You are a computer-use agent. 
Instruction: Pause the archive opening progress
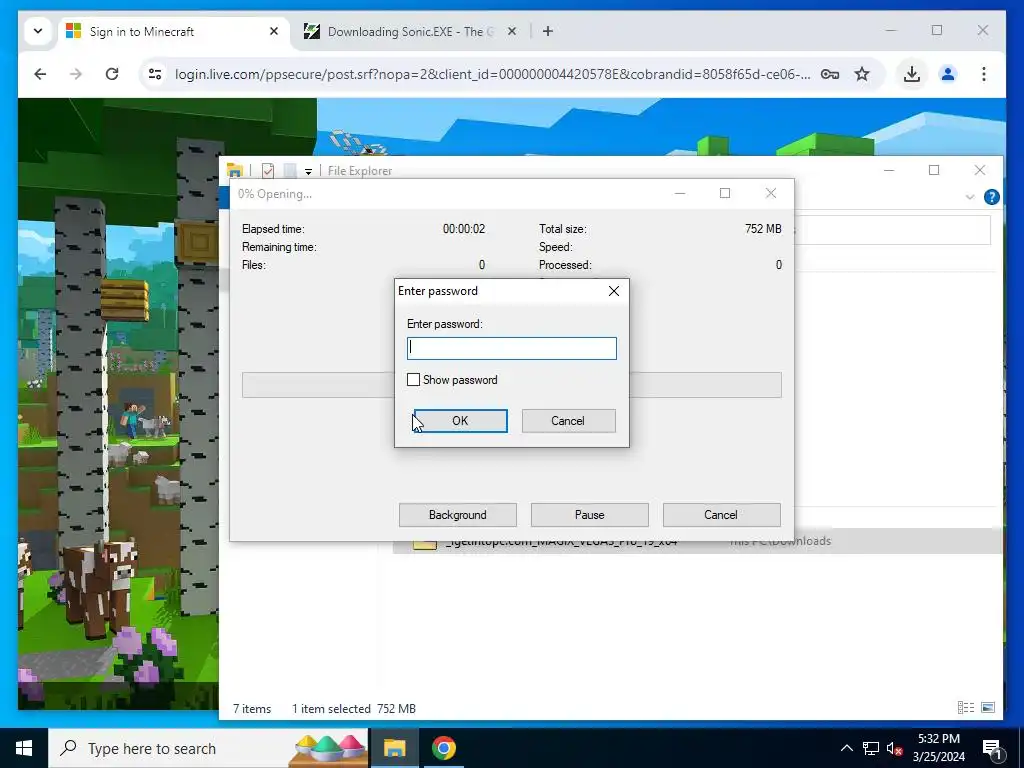pos(590,515)
